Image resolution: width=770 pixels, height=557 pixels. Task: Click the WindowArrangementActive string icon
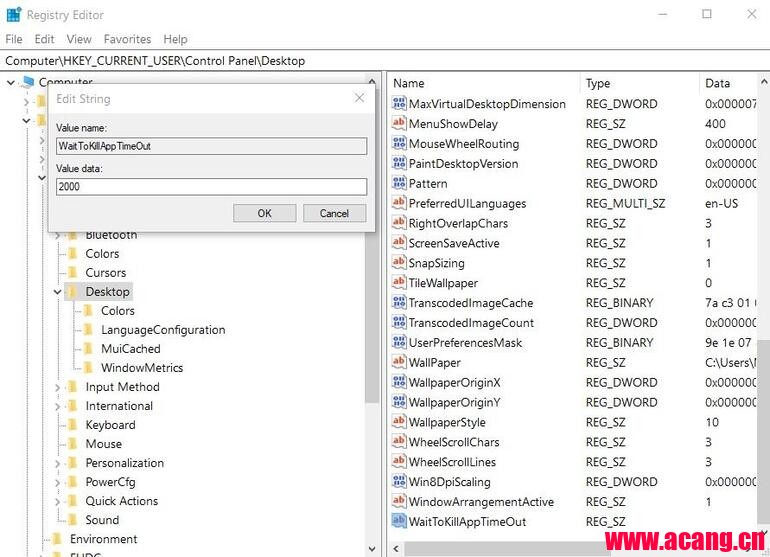click(399, 501)
